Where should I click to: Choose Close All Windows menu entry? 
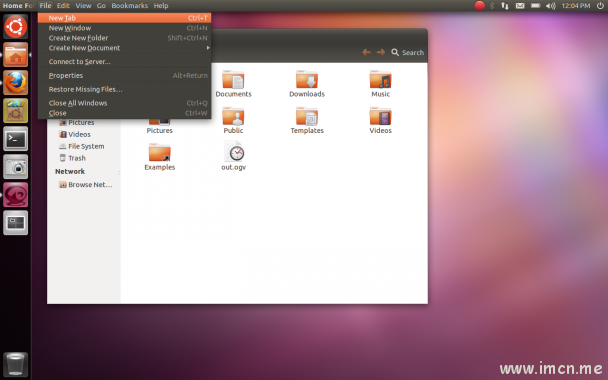coord(124,103)
